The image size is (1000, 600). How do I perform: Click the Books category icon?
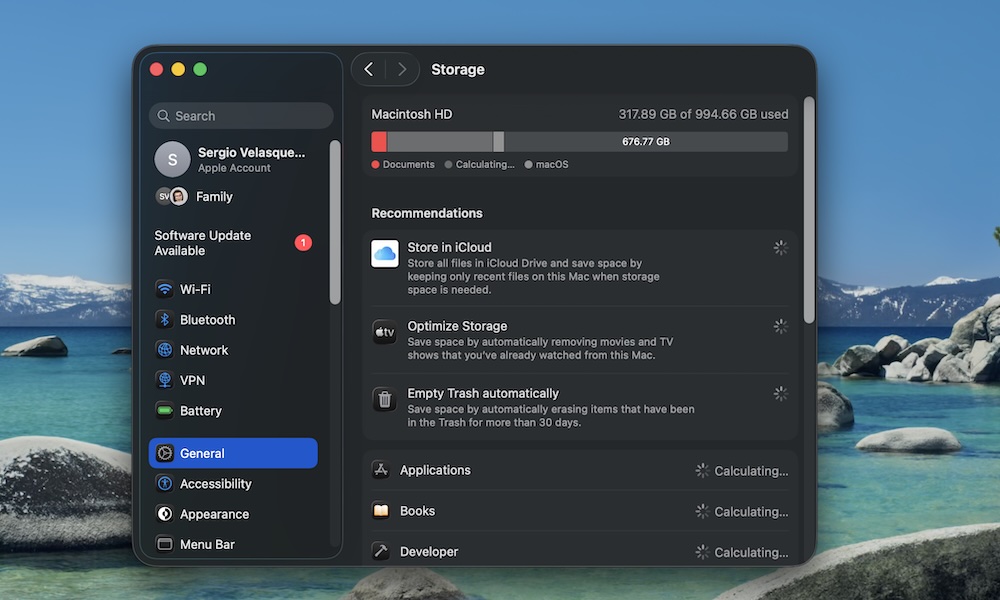(384, 511)
